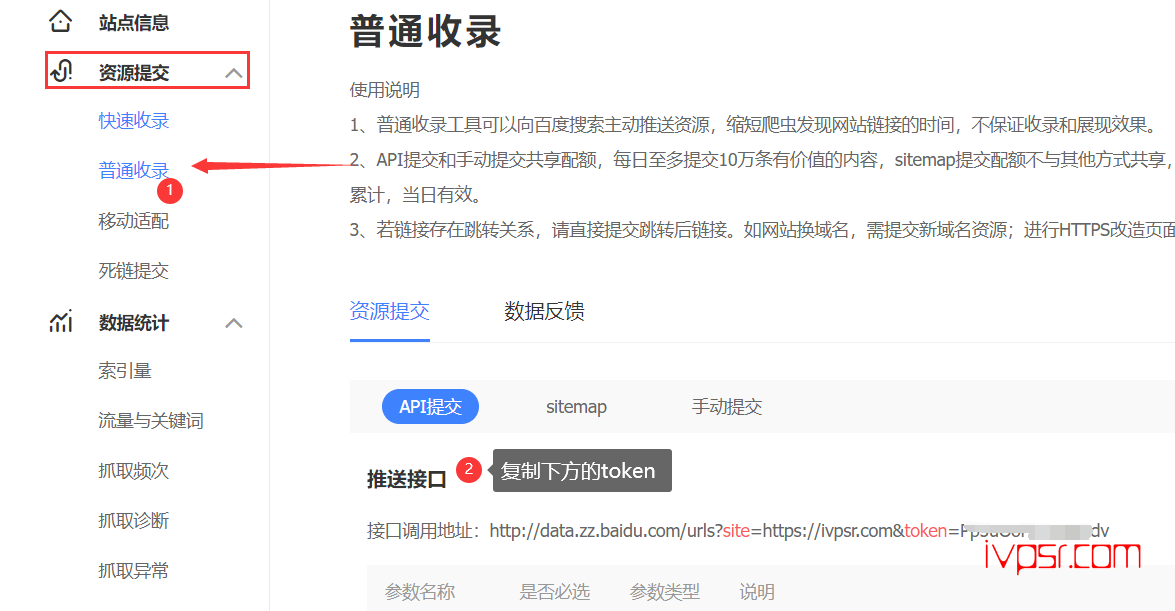Collapse the 数据统计 section chevron
Screen dimensions: 1175x611
click(234, 323)
